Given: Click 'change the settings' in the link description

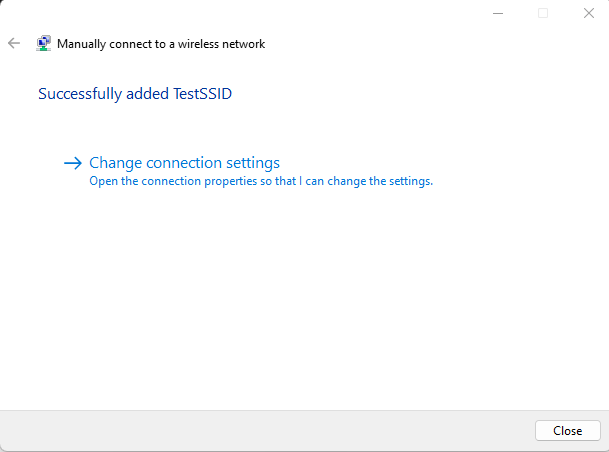Looking at the screenshot, I should pos(380,181).
